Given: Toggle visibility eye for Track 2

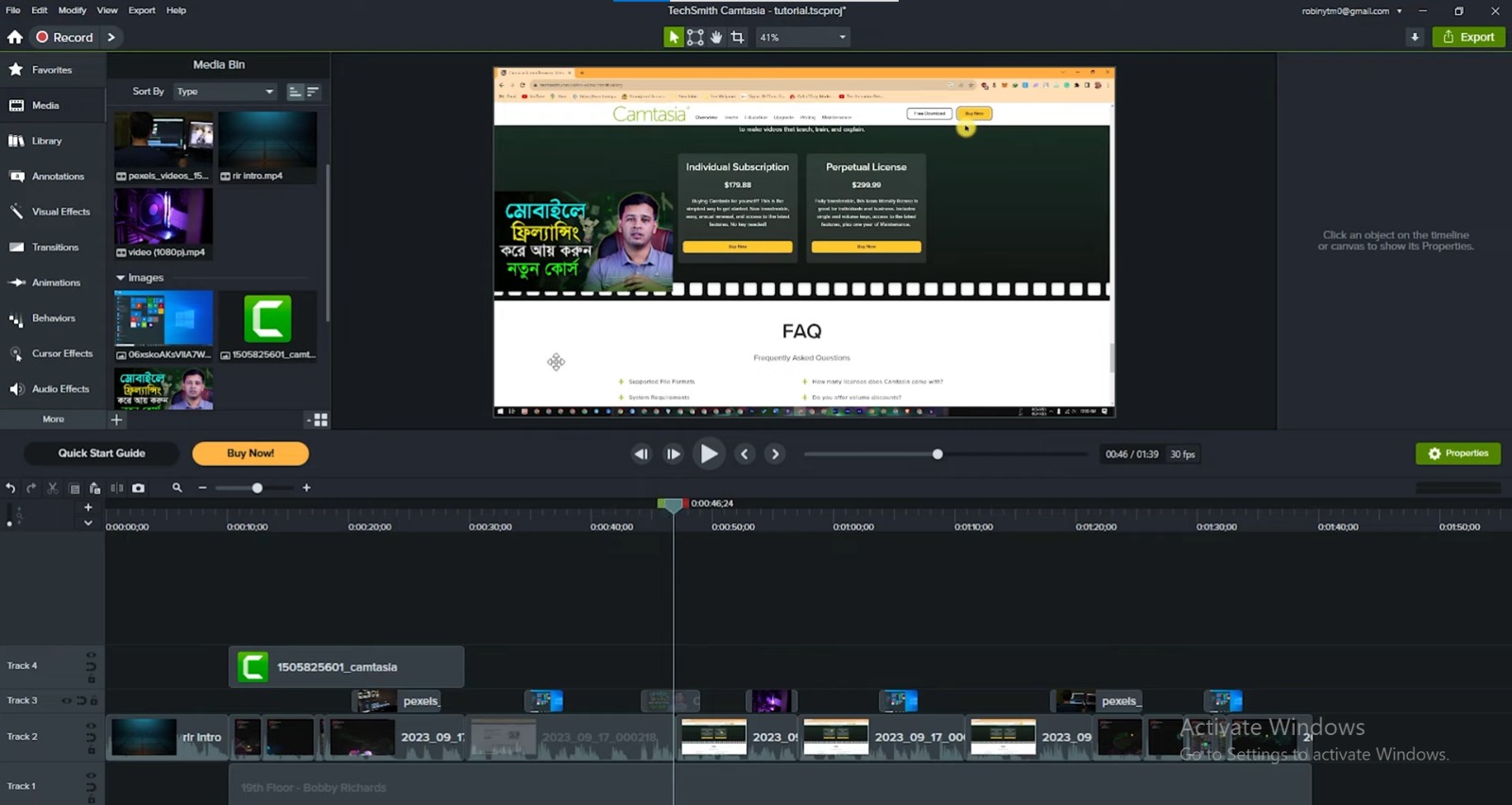Looking at the screenshot, I should pos(91,726).
